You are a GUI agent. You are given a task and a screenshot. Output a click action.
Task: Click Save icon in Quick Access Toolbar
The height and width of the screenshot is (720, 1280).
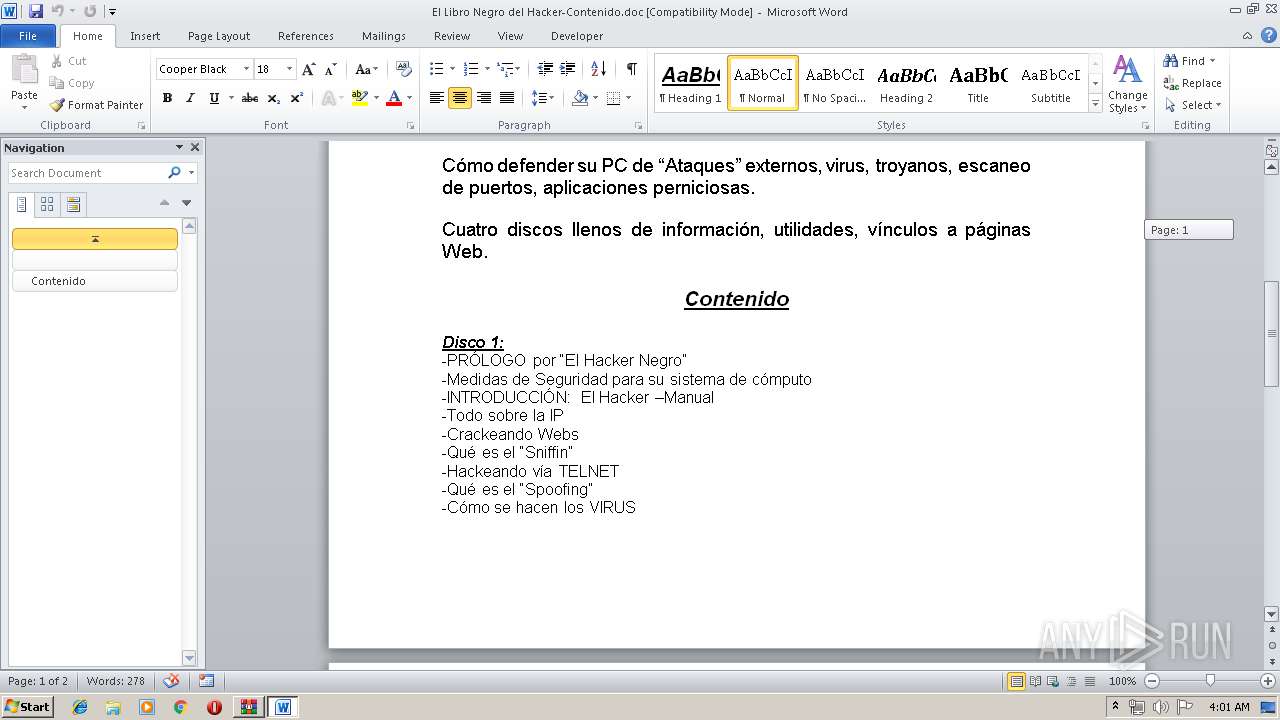click(x=36, y=11)
